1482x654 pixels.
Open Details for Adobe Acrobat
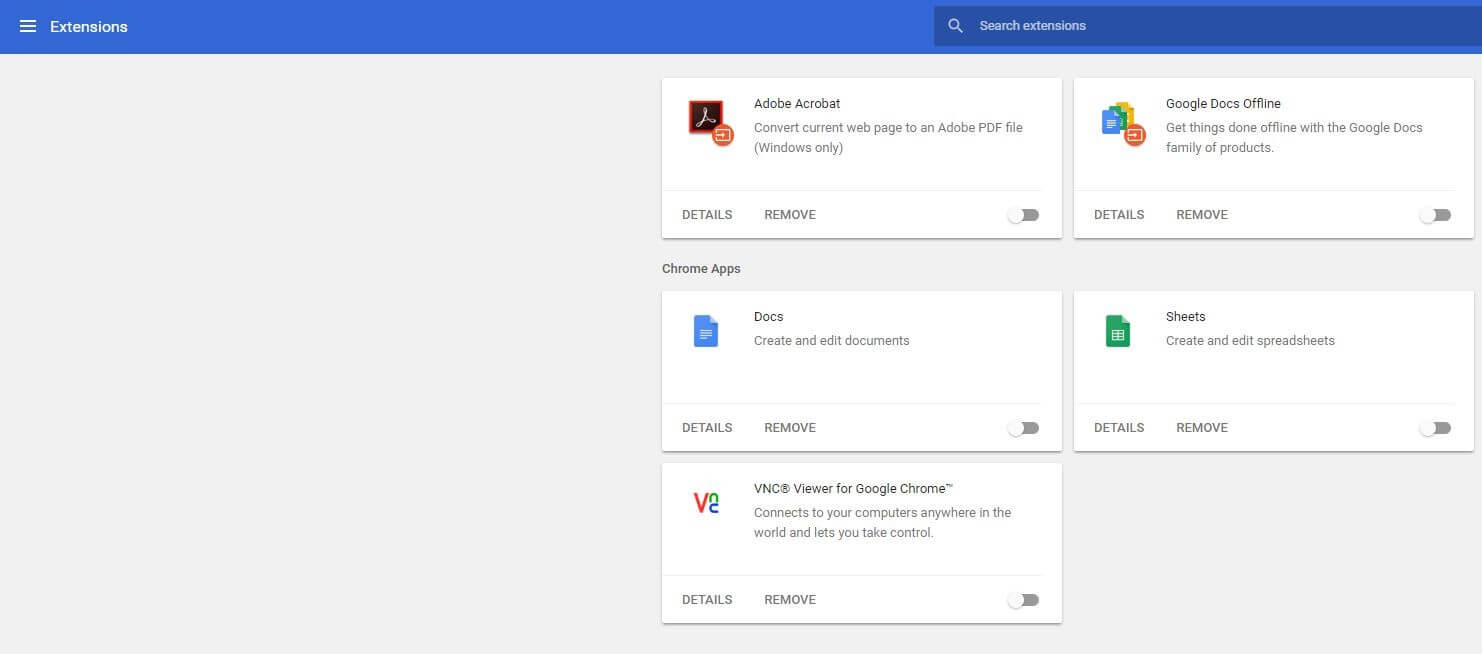pos(707,215)
